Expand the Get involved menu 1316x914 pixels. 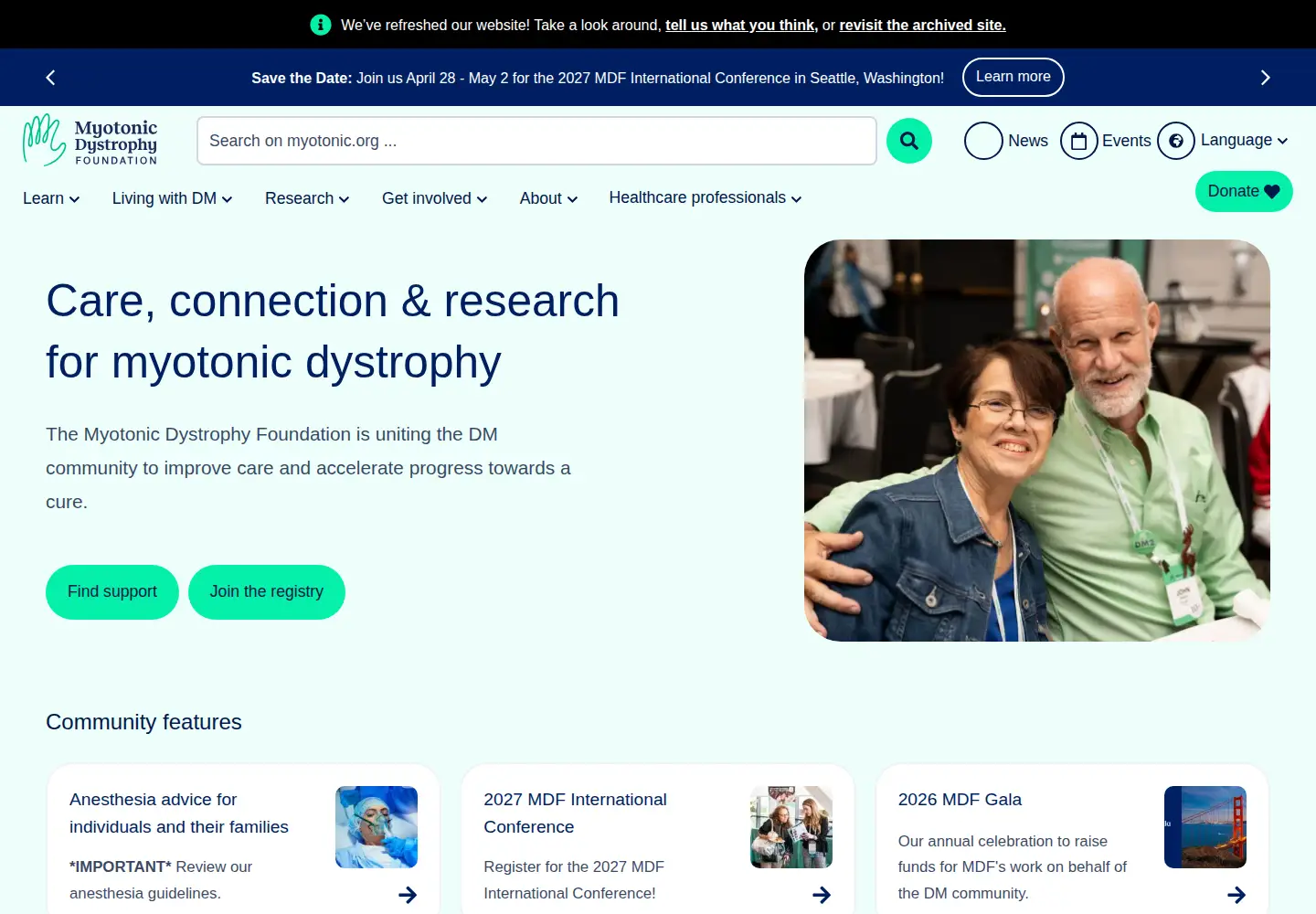435,198
